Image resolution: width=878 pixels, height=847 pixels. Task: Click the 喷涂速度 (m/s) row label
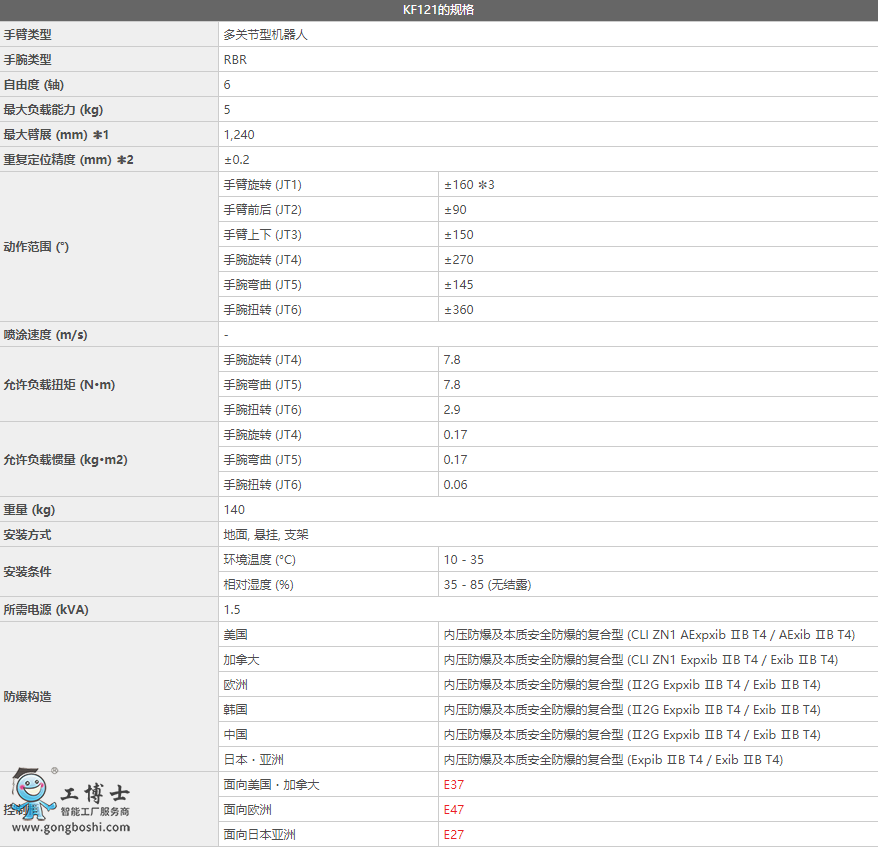tap(45, 335)
